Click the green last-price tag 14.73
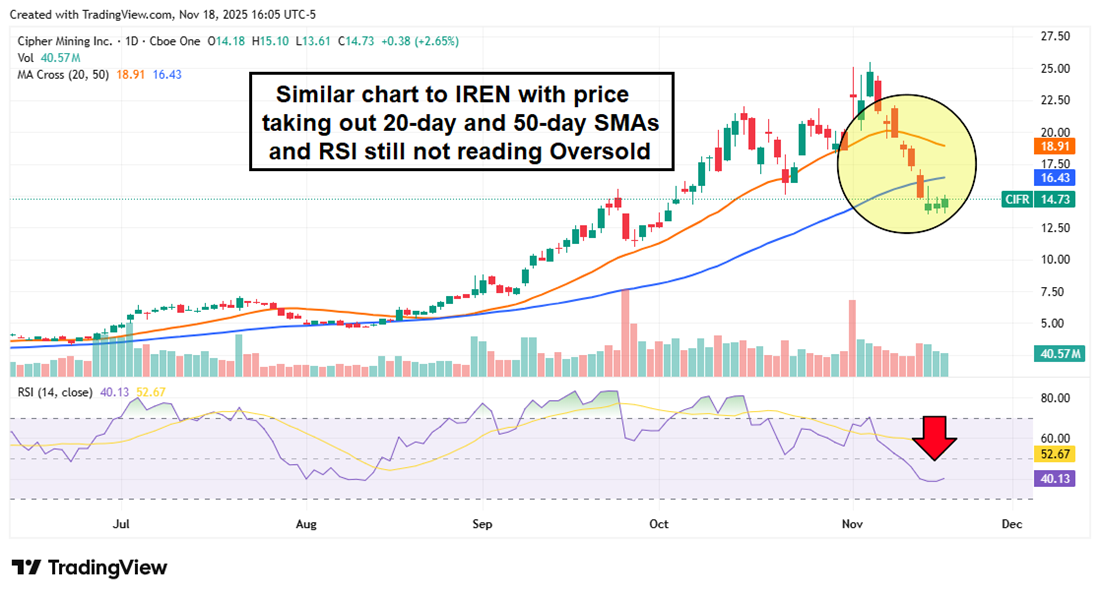This screenshot has width=1100, height=597. 1056,199
